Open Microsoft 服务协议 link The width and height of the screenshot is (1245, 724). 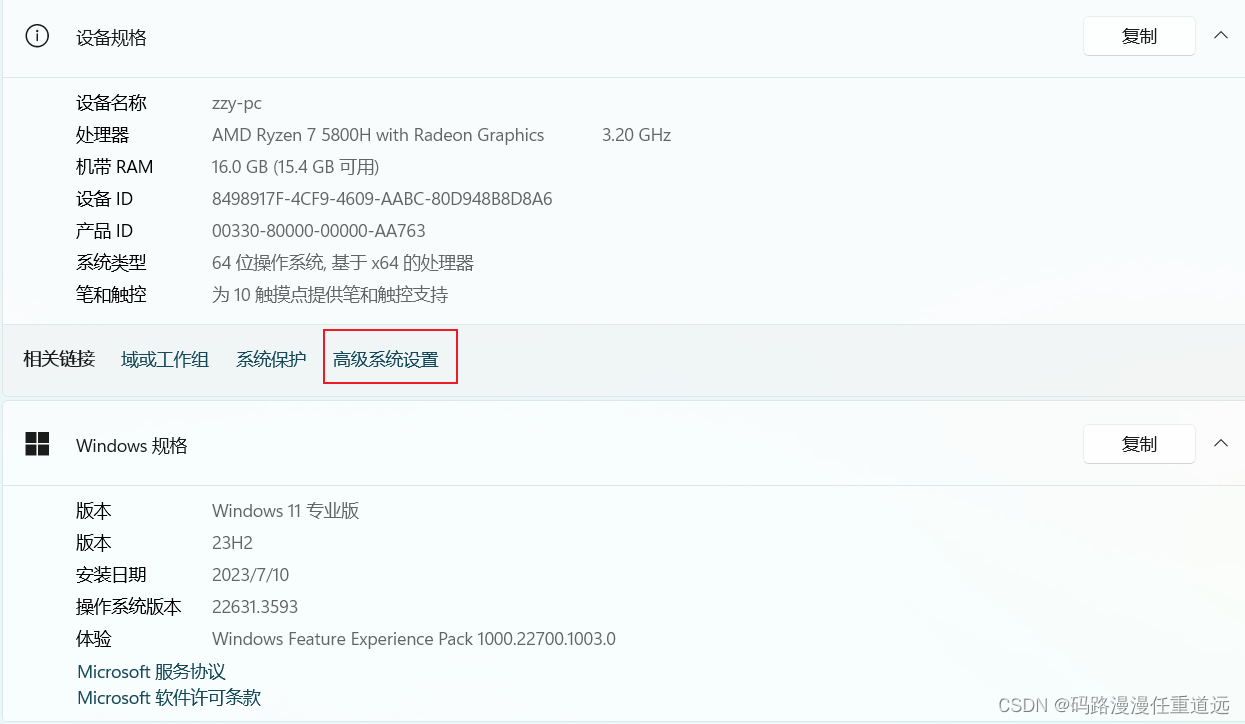150,671
